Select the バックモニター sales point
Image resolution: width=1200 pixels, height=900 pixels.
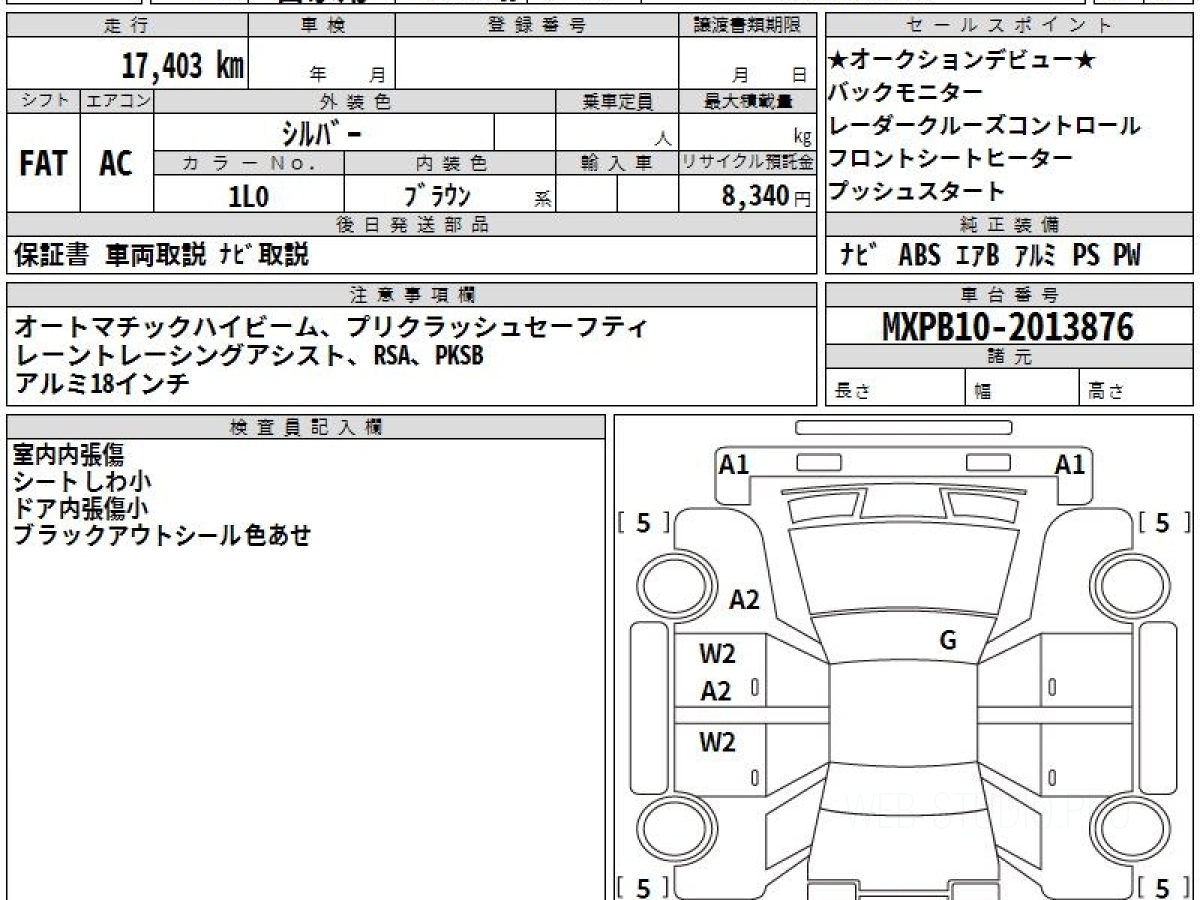point(906,93)
